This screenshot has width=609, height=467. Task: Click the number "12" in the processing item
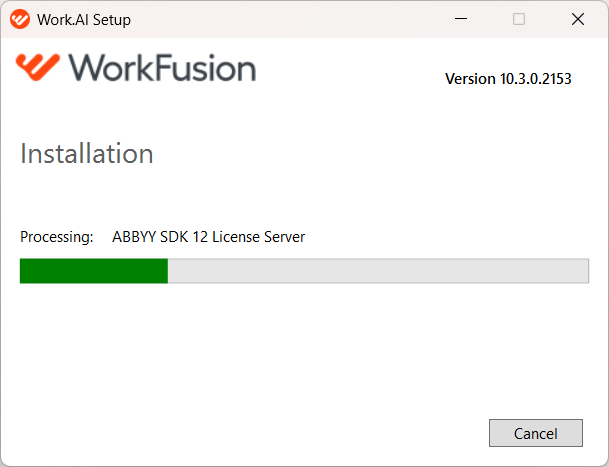point(200,237)
